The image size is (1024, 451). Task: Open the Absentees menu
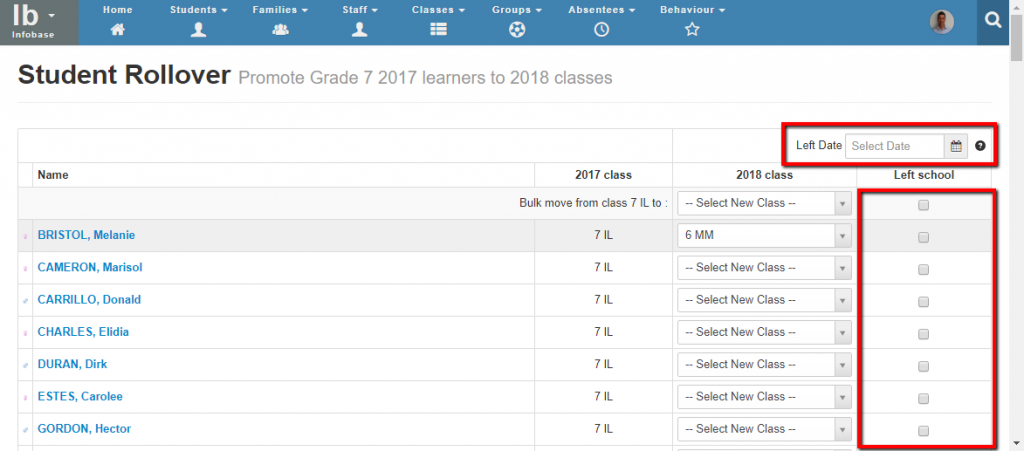point(601,10)
